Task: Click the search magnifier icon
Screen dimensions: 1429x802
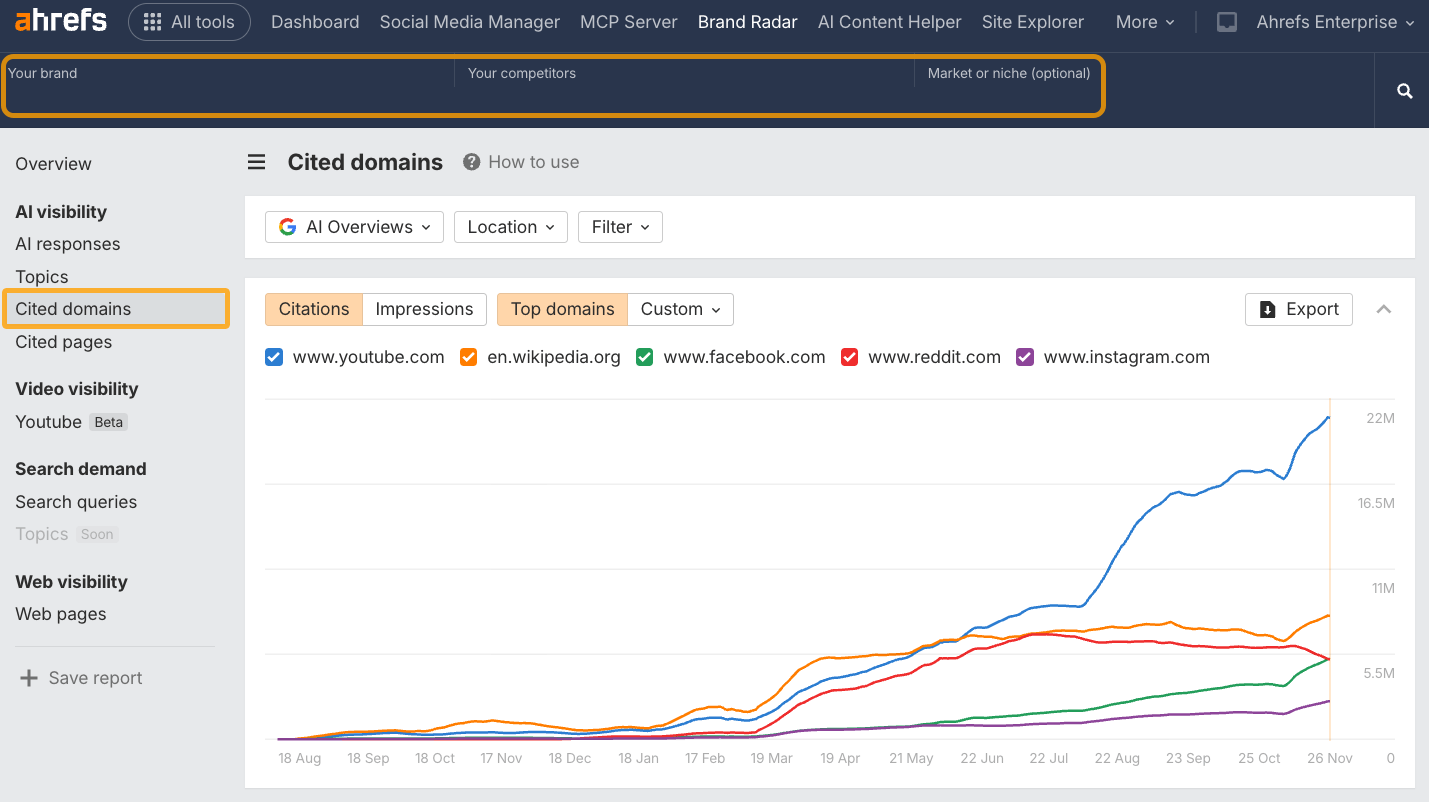Action: [x=1403, y=90]
